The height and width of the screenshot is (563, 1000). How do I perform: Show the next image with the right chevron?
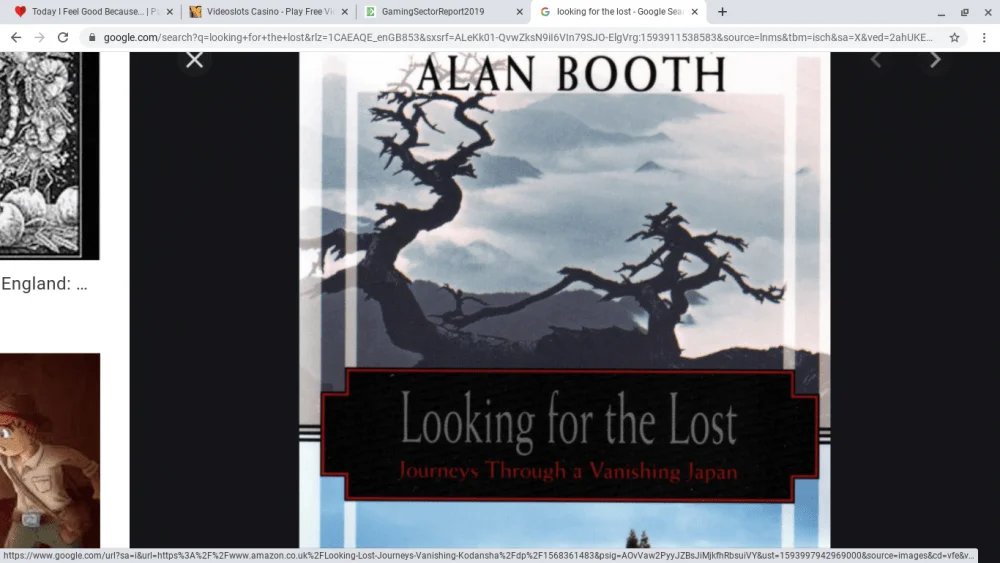[935, 60]
